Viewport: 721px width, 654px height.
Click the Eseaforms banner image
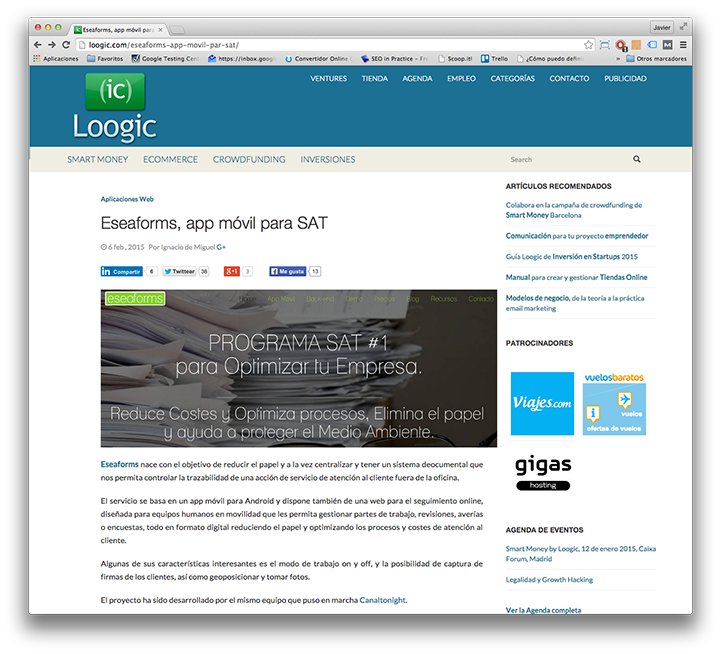point(299,368)
